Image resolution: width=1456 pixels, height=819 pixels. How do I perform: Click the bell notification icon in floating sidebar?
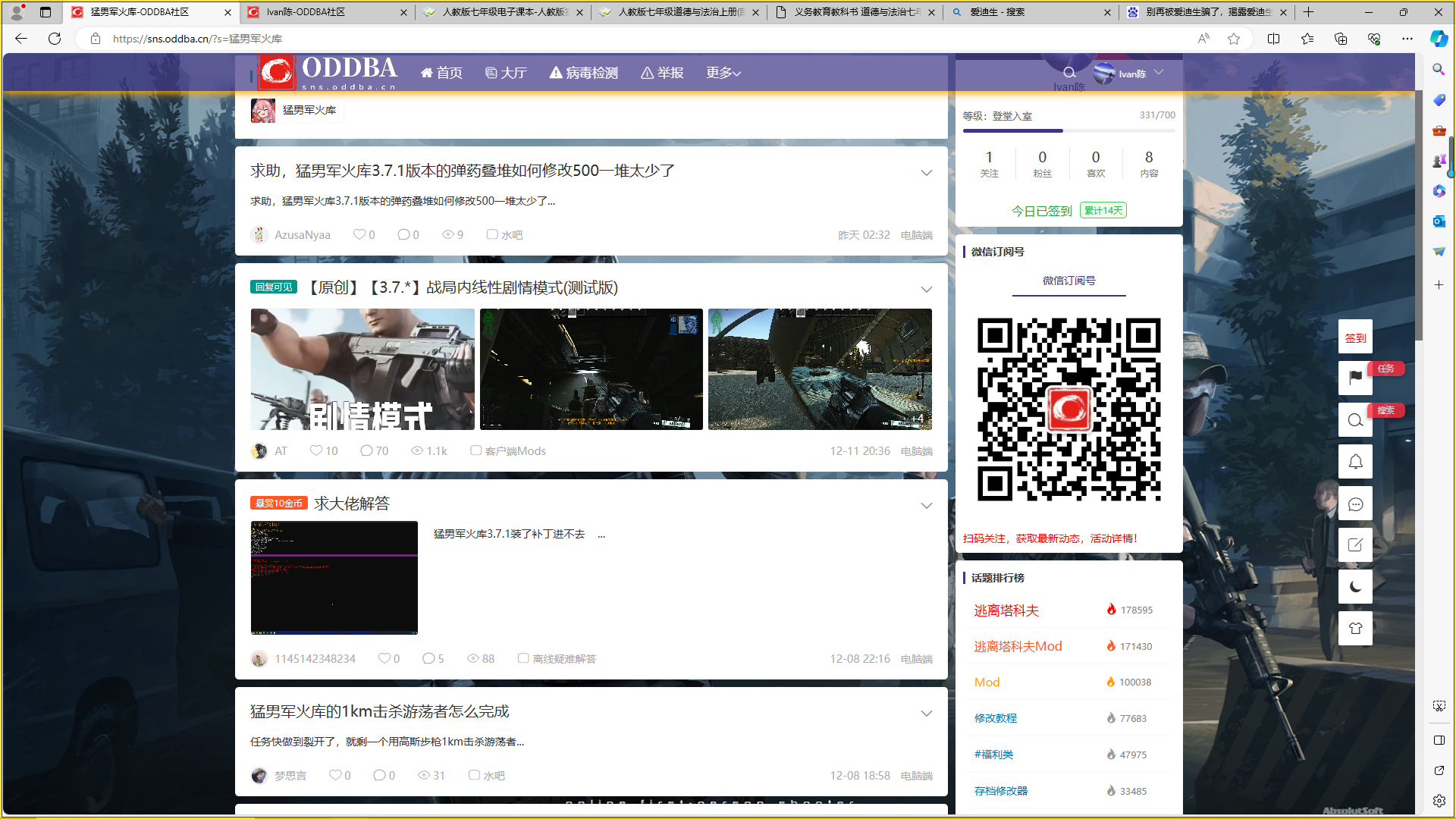click(x=1355, y=462)
